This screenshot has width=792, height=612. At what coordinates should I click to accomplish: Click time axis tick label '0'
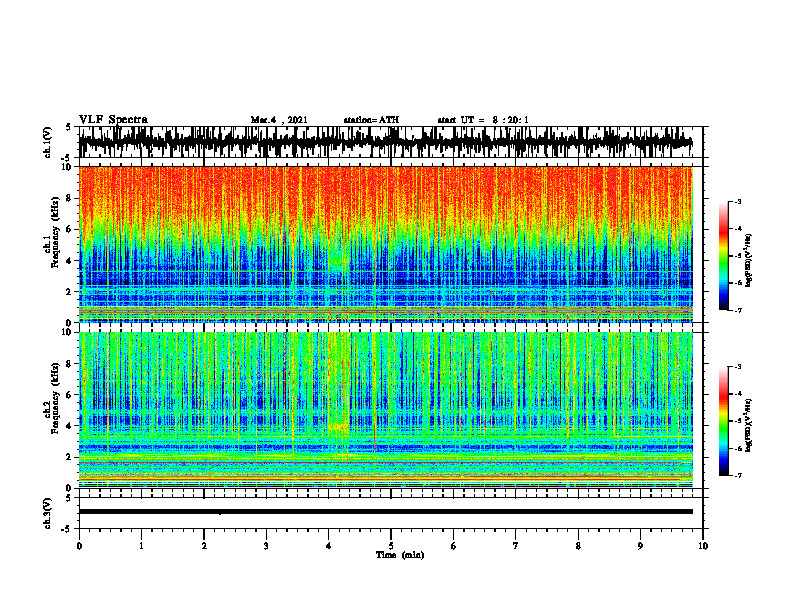pyautogui.click(x=79, y=546)
